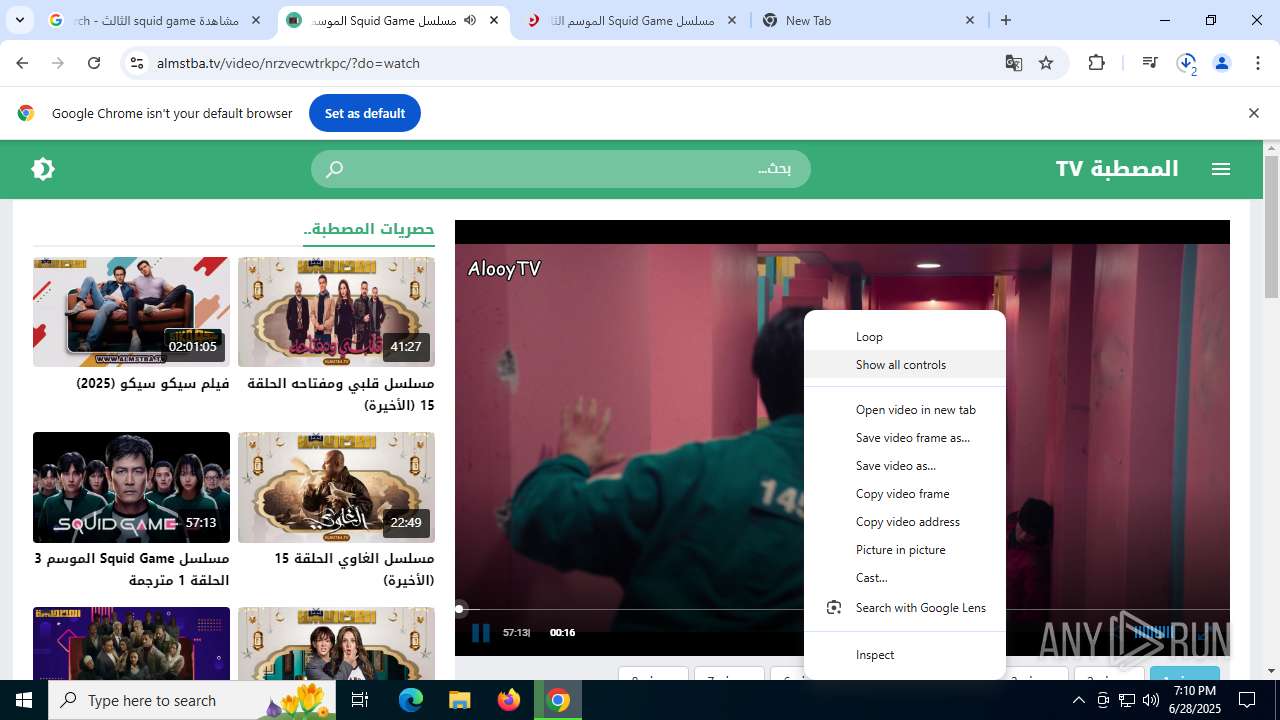Focus the green site search field
1280x720 pixels.
(x=561, y=169)
